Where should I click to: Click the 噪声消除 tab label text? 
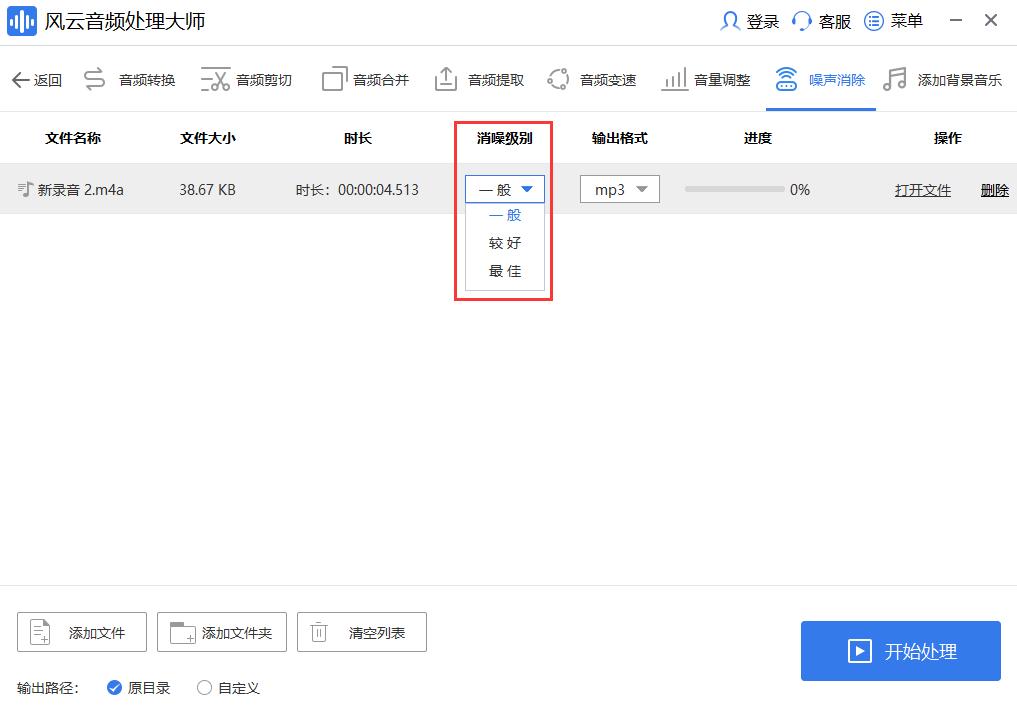(837, 80)
